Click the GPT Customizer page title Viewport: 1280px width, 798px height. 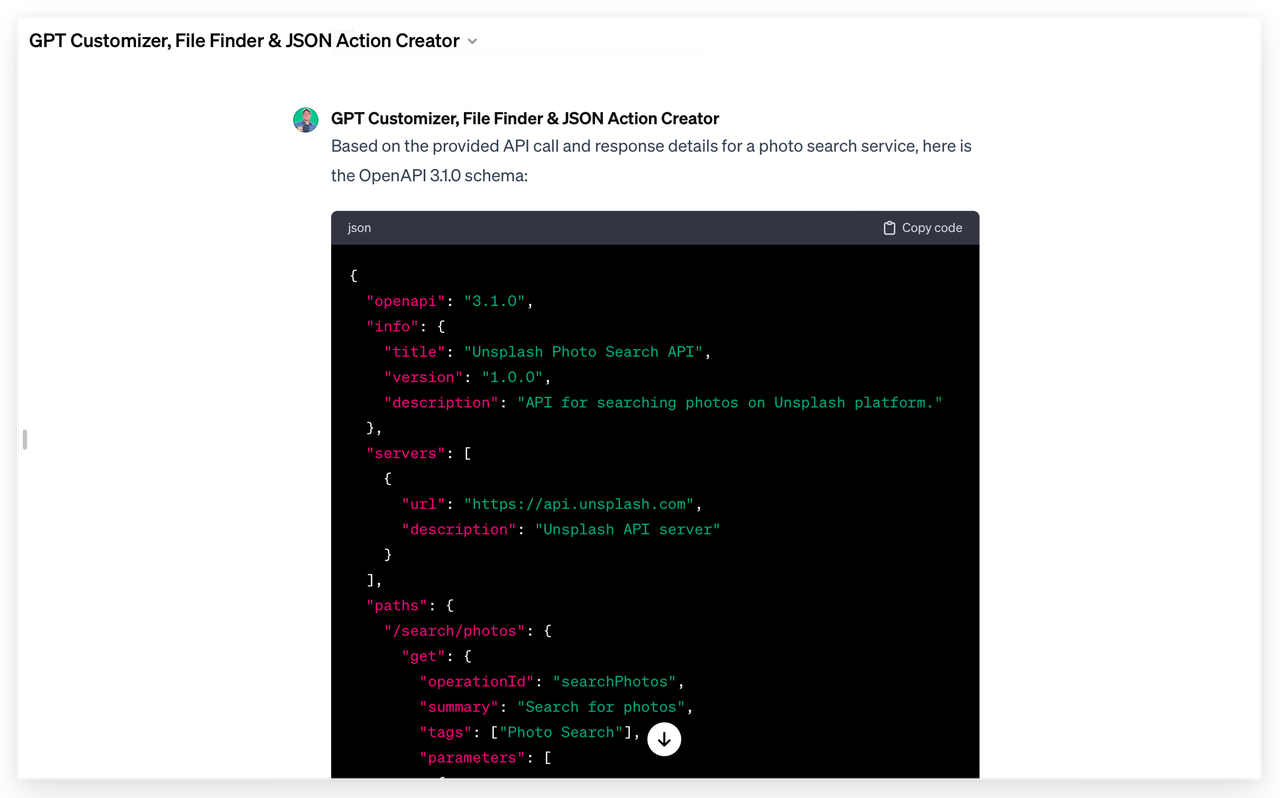click(244, 41)
